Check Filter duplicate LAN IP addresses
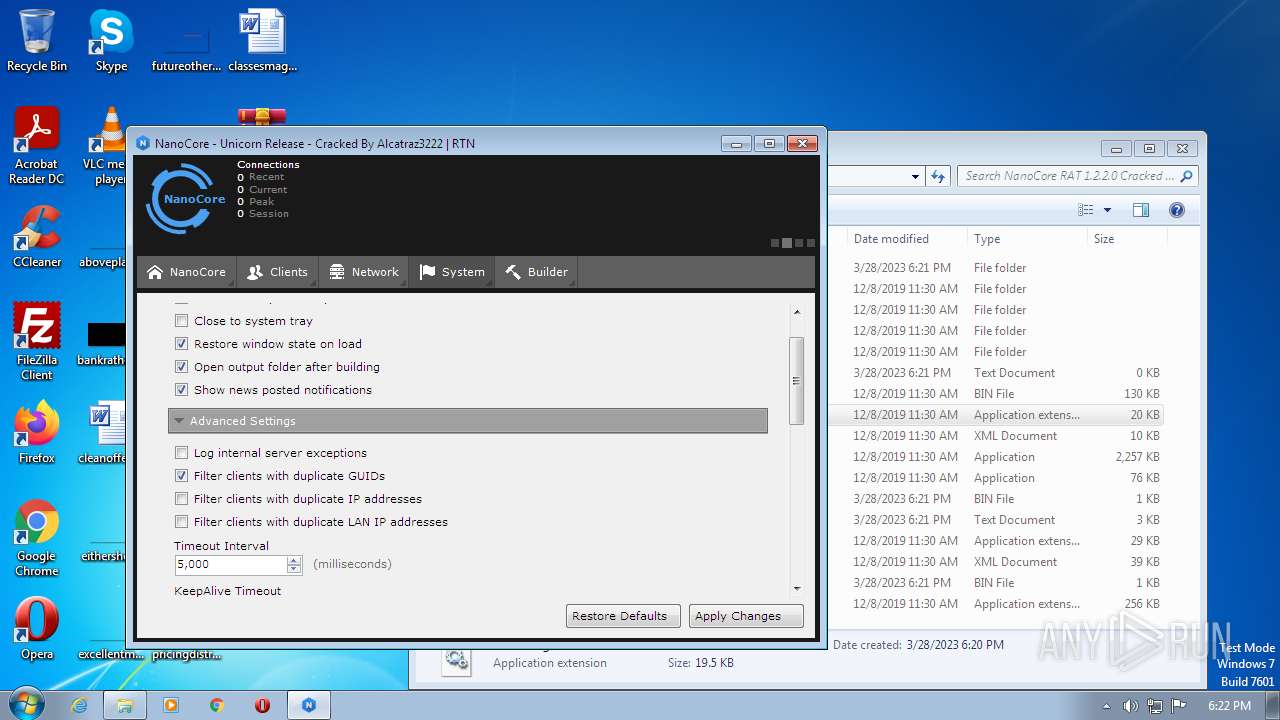 pyautogui.click(x=181, y=522)
